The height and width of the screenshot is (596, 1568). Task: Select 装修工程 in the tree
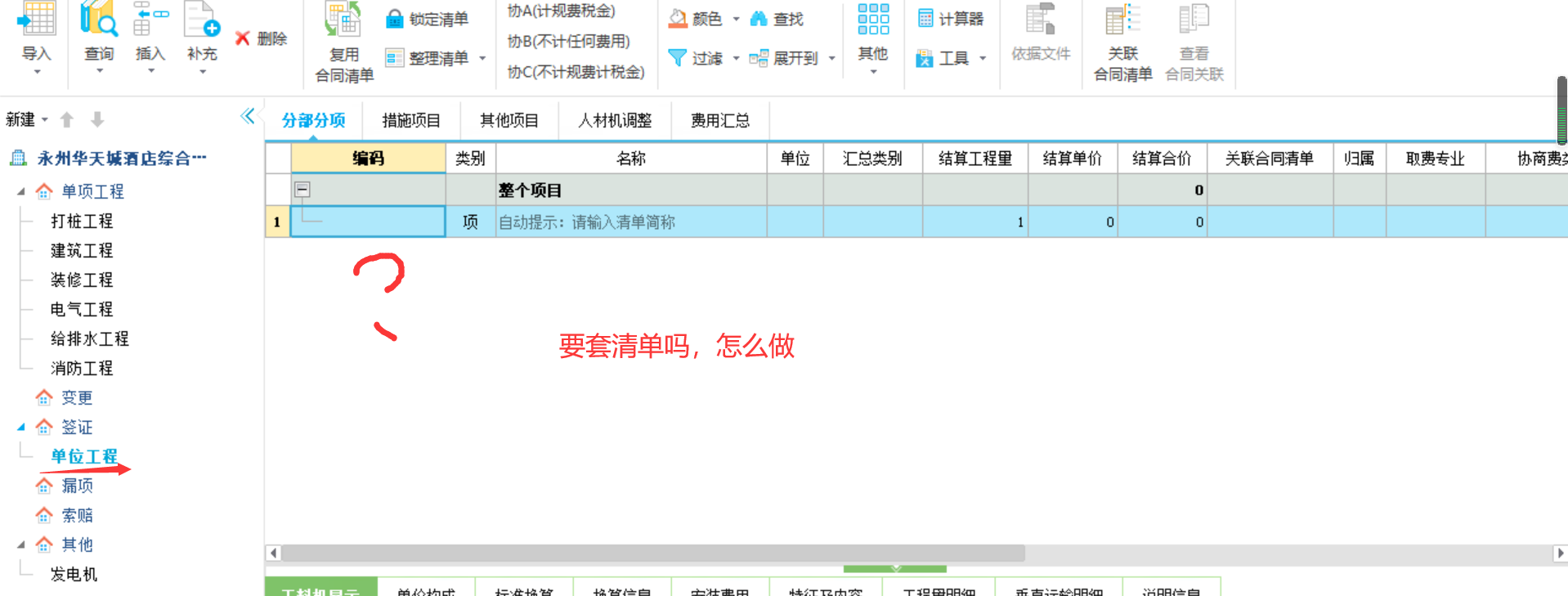pos(82,280)
